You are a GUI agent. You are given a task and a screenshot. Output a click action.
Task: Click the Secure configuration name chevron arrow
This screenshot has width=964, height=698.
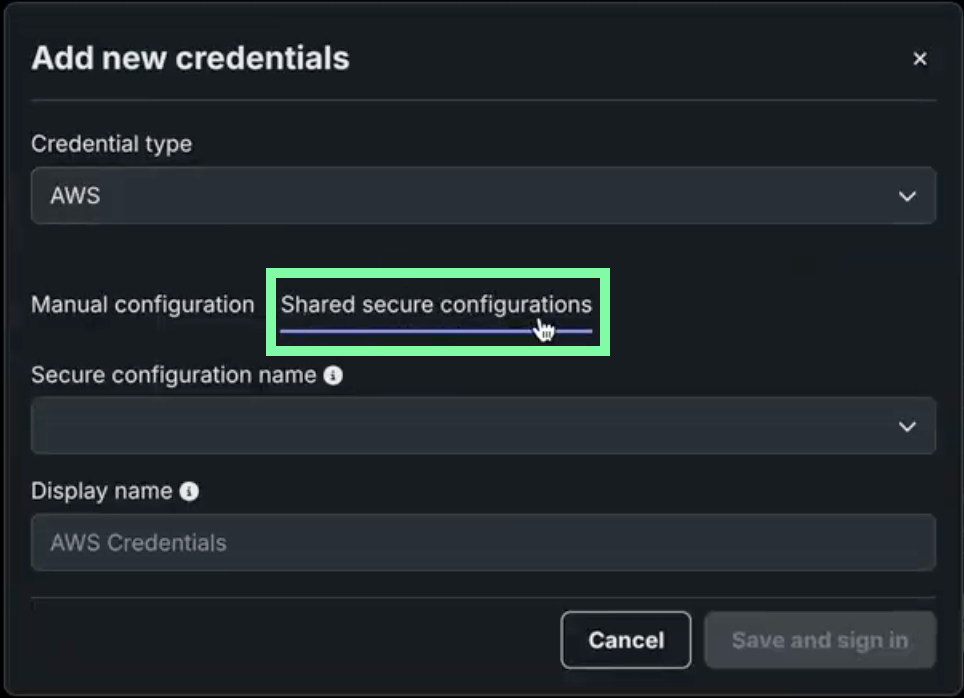907,427
